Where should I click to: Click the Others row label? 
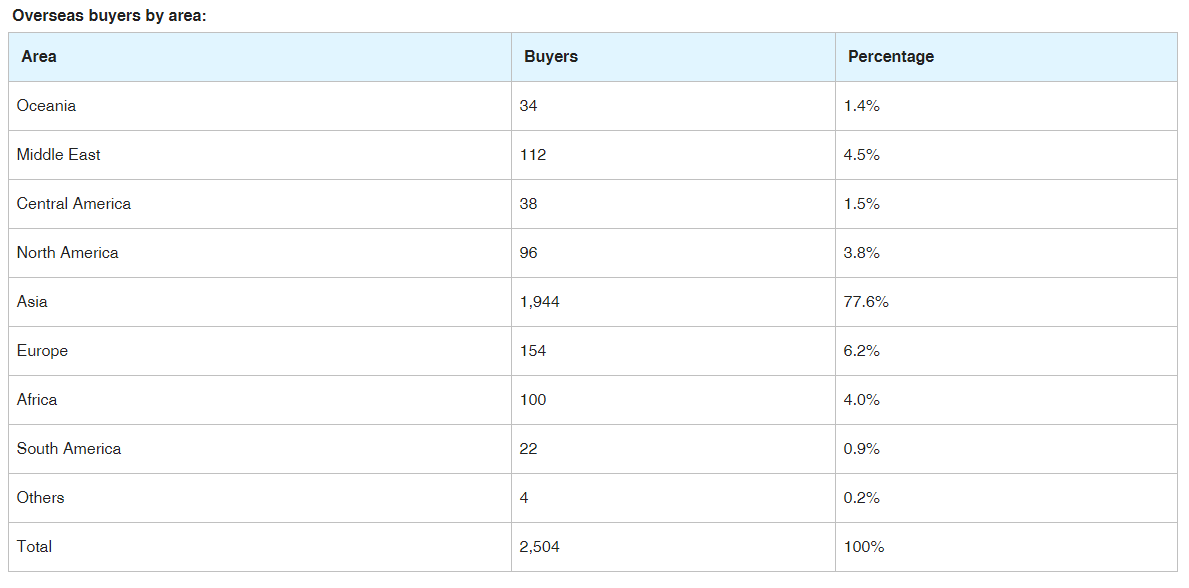point(40,498)
